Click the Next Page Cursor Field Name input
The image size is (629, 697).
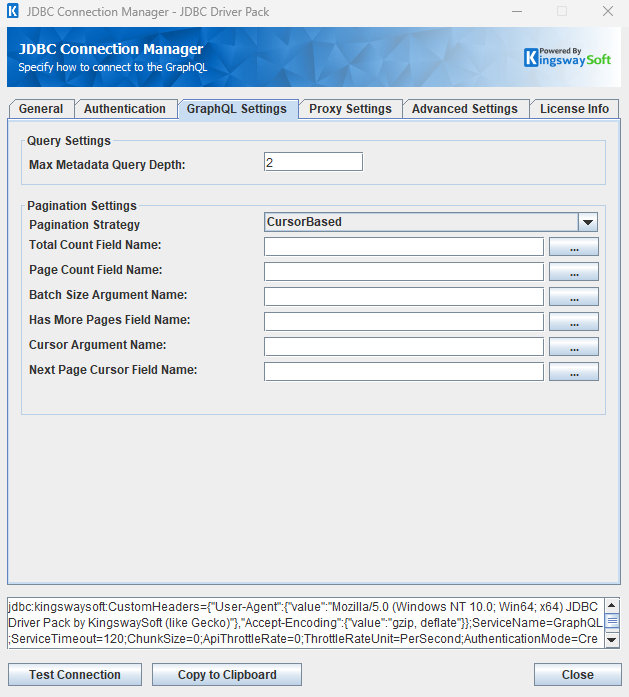404,372
